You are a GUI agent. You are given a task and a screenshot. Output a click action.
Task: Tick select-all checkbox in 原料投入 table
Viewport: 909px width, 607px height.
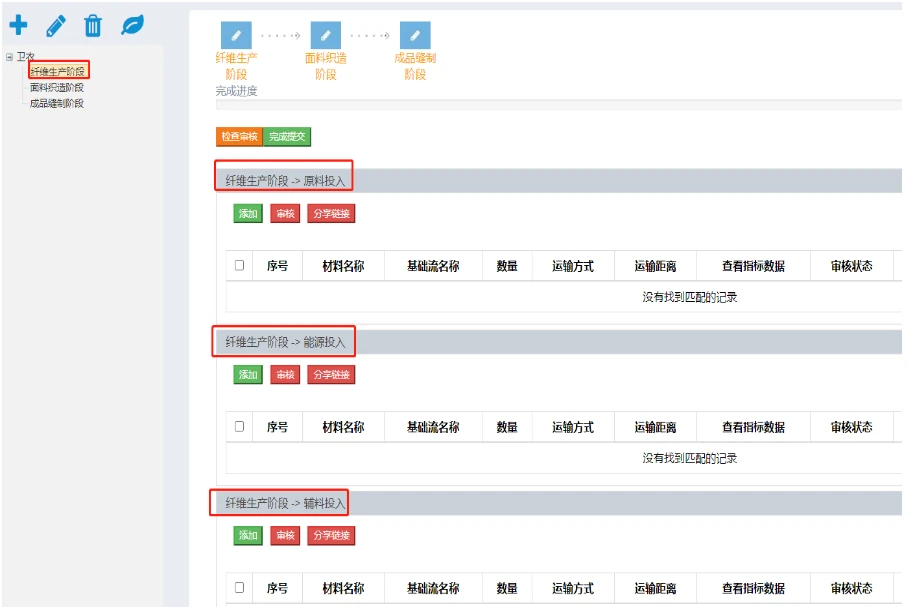(239, 266)
